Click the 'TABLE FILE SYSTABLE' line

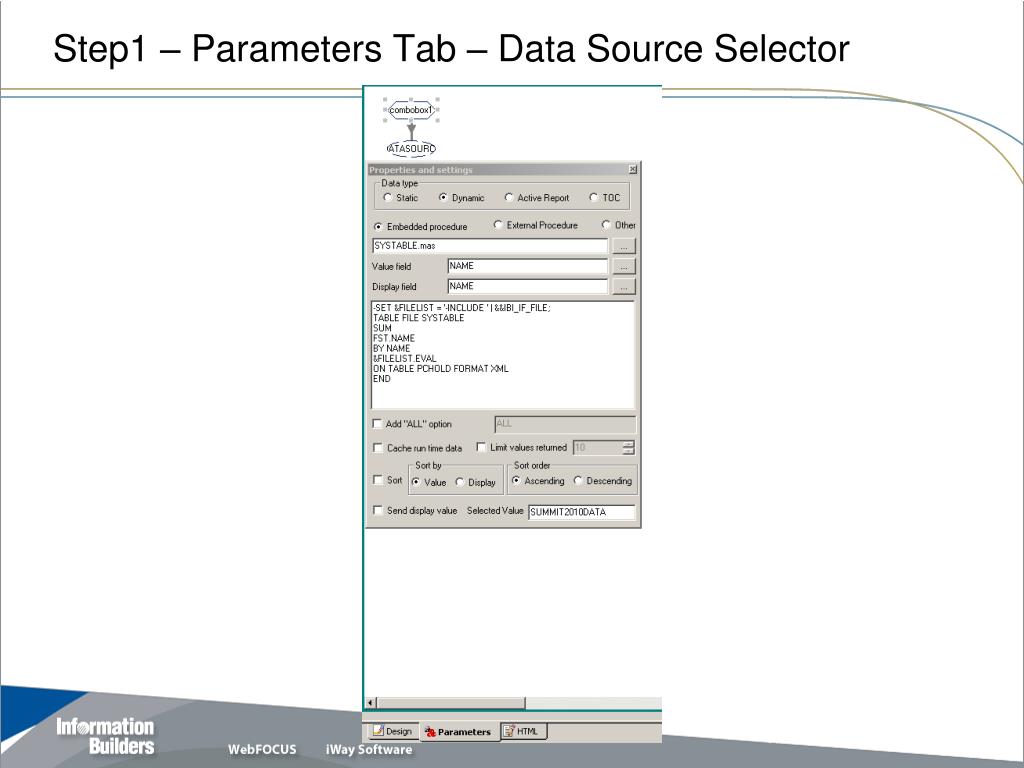[419, 317]
